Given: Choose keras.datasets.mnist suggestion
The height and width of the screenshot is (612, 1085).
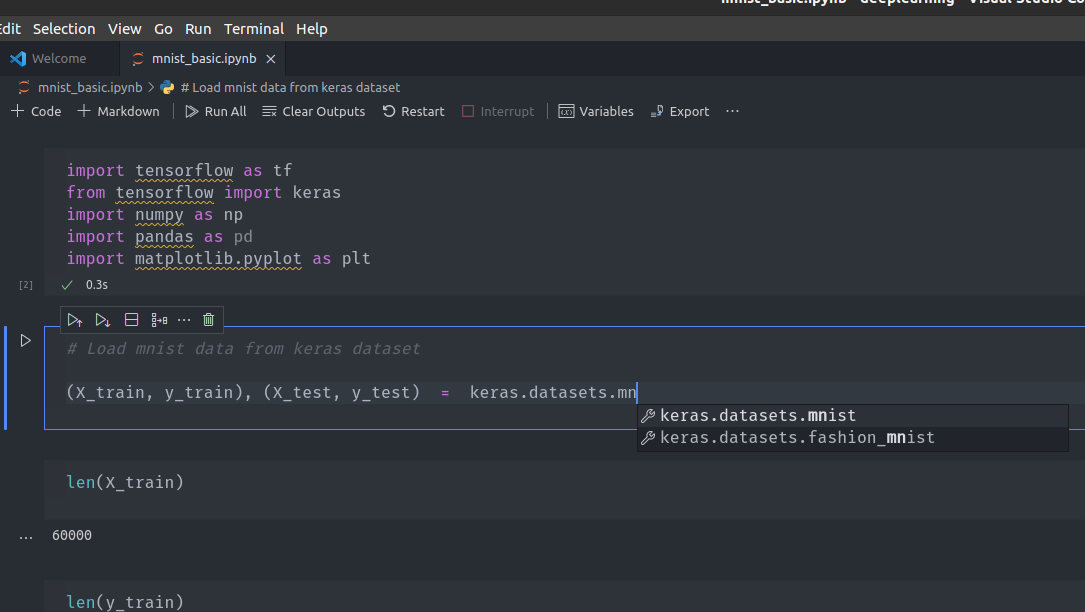Looking at the screenshot, I should tap(852, 415).
